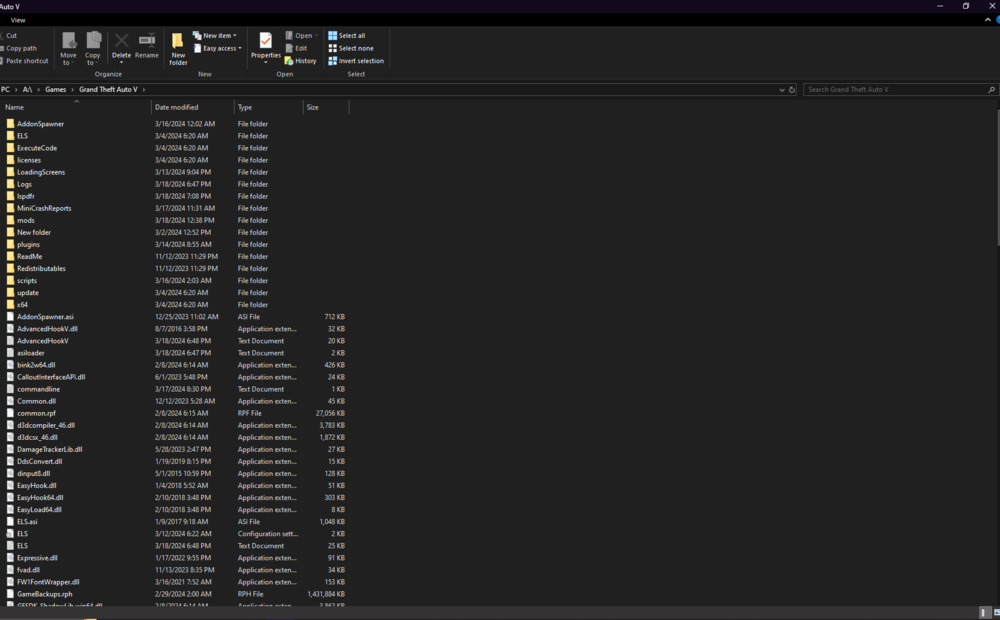Switch to large thumbnails view in status bar
The width and height of the screenshot is (1000, 620).
point(996,611)
